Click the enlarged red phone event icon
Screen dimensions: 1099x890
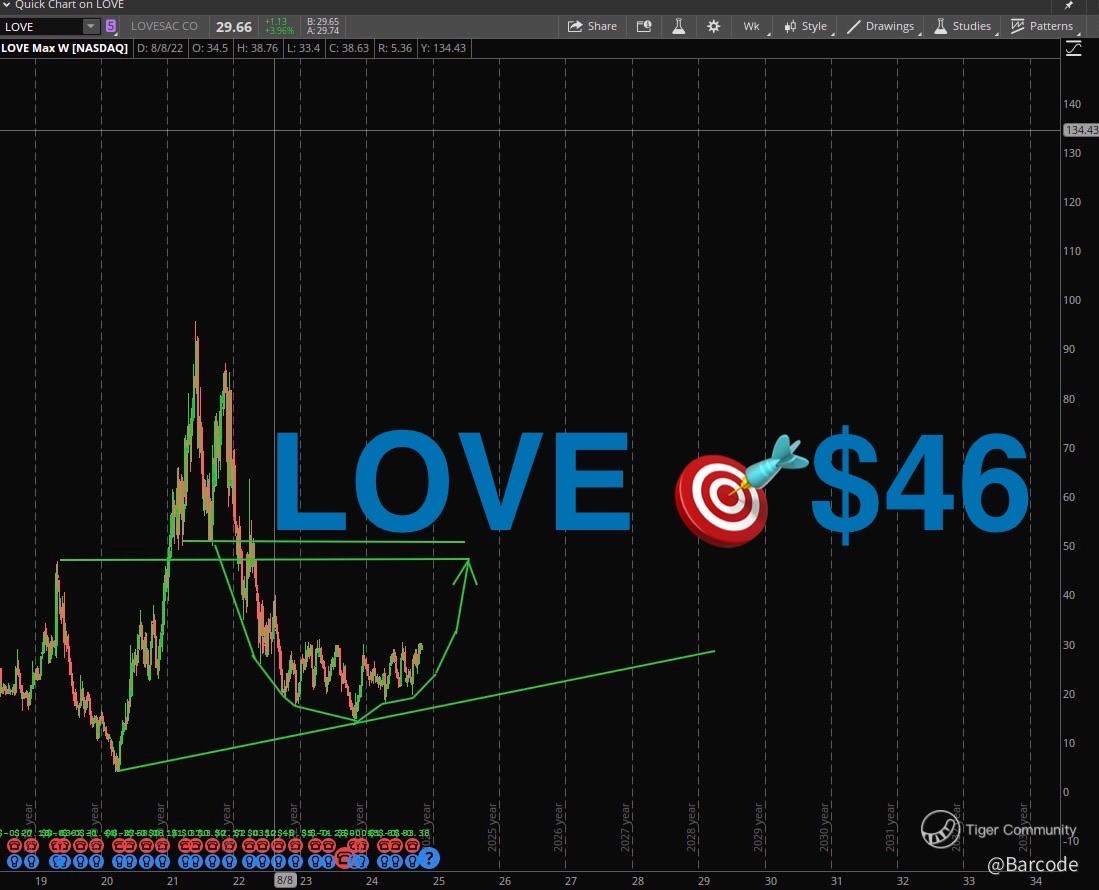tap(345, 857)
